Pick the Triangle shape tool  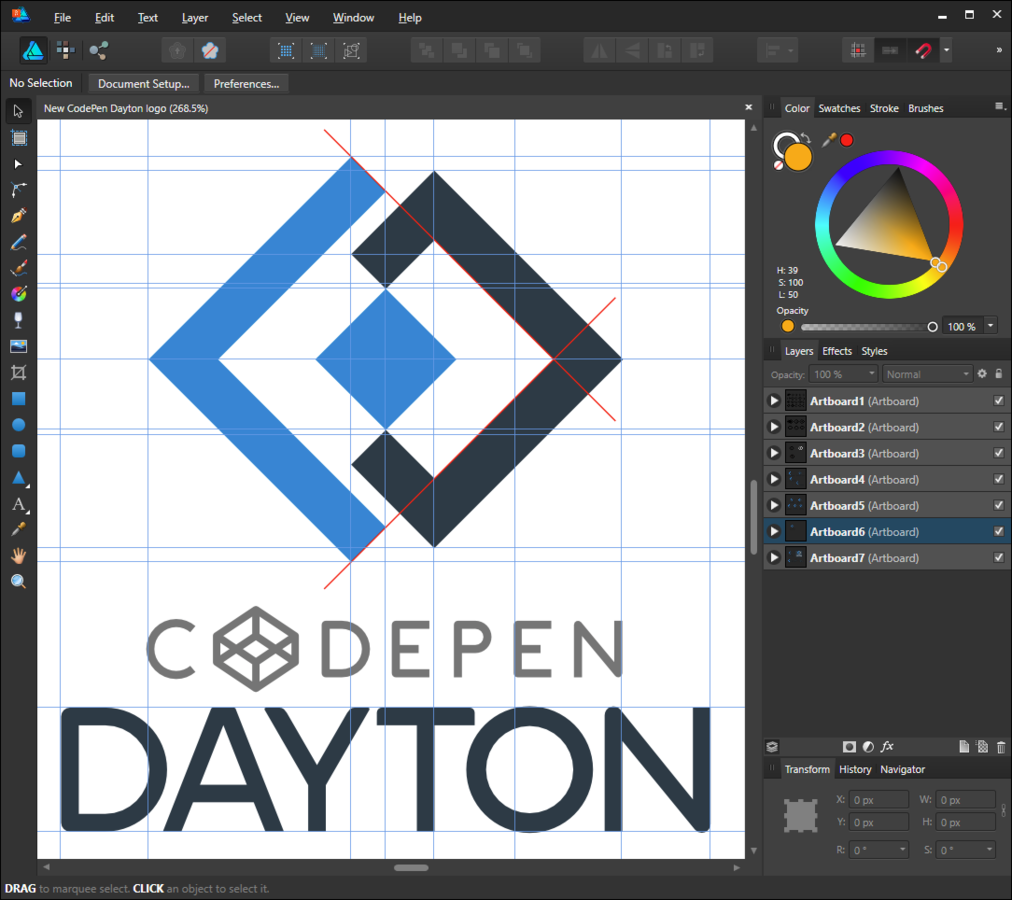(19, 478)
